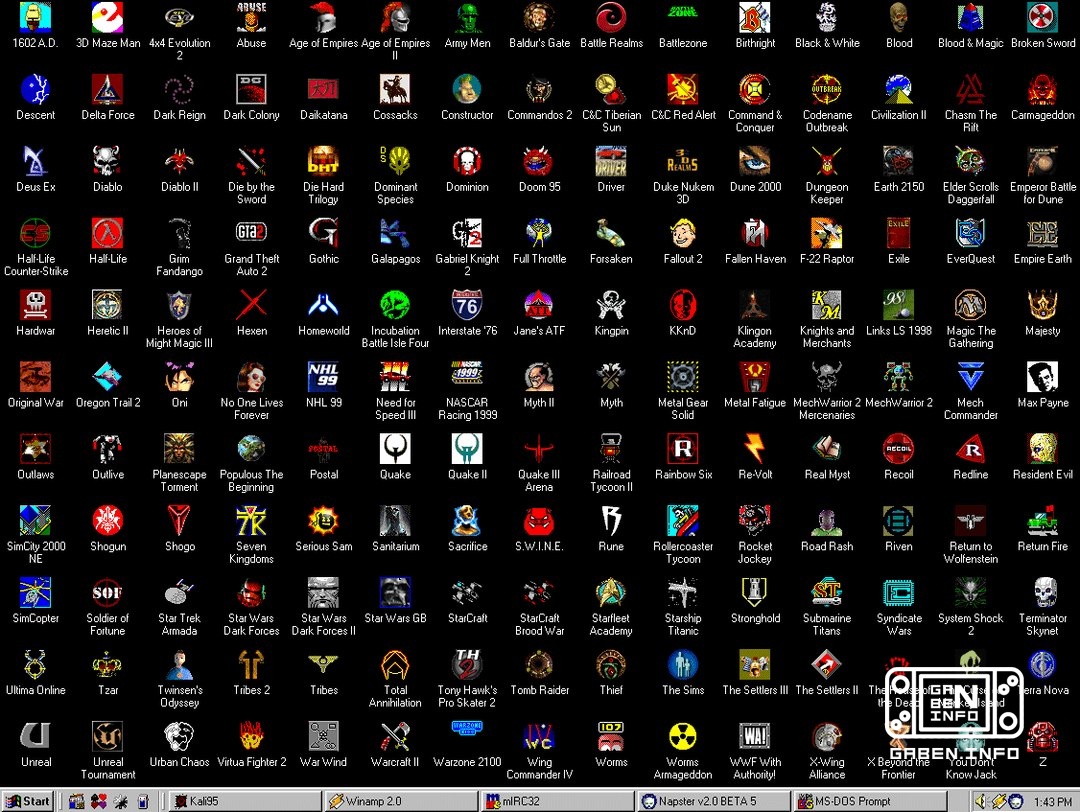Select the Unreal Tournament icon
The width and height of the screenshot is (1080, 812).
click(x=107, y=736)
